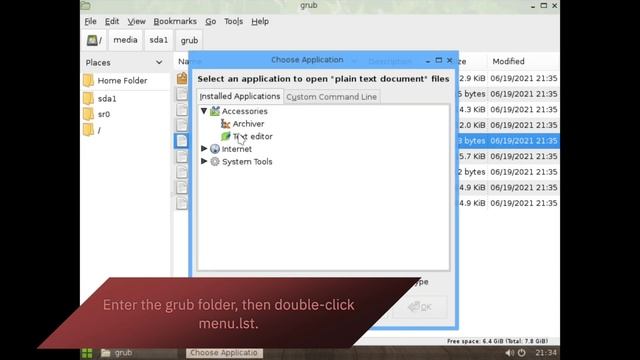640x360 pixels.
Task: Select the row with size 2.9 KiB
Action: point(366,78)
